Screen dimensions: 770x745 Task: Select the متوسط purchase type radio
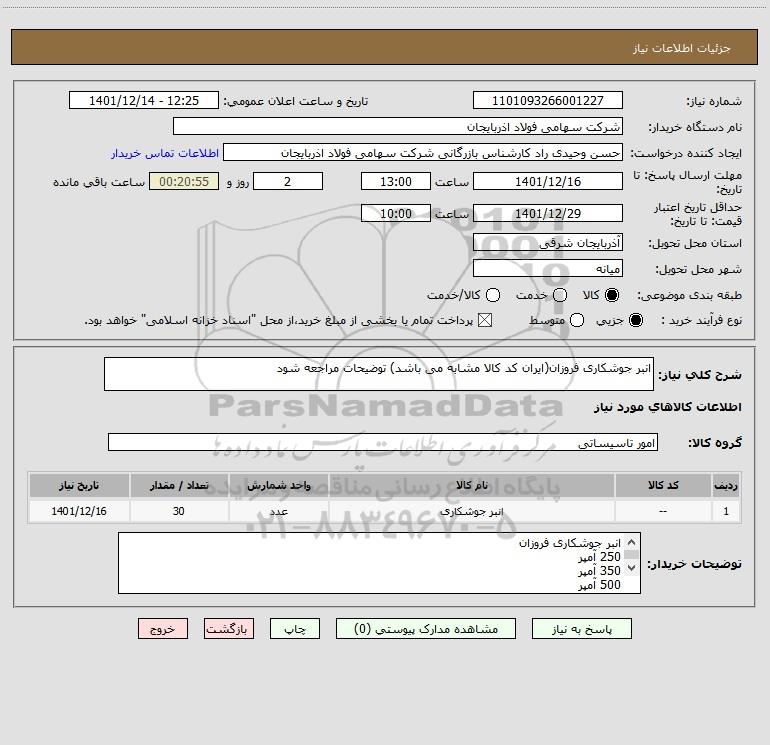point(577,320)
